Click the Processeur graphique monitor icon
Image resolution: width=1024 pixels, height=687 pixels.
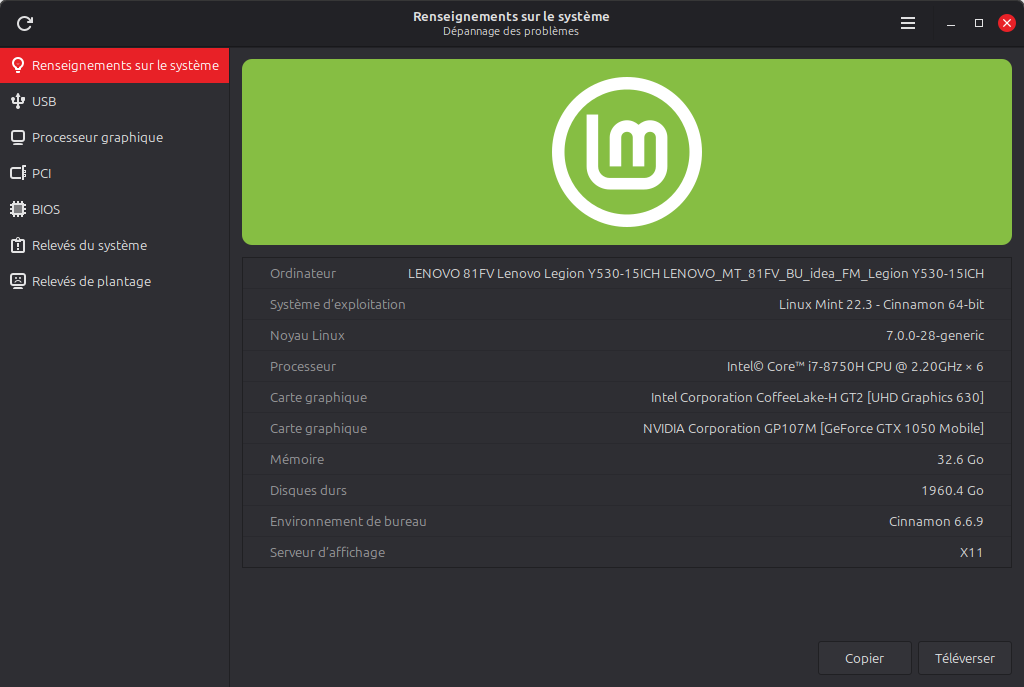point(18,137)
